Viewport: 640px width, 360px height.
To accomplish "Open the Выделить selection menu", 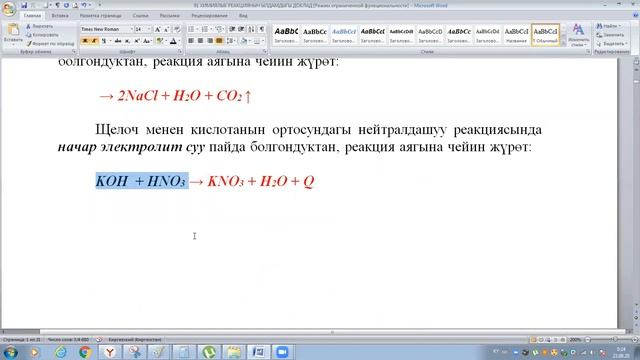I will 611,43.
